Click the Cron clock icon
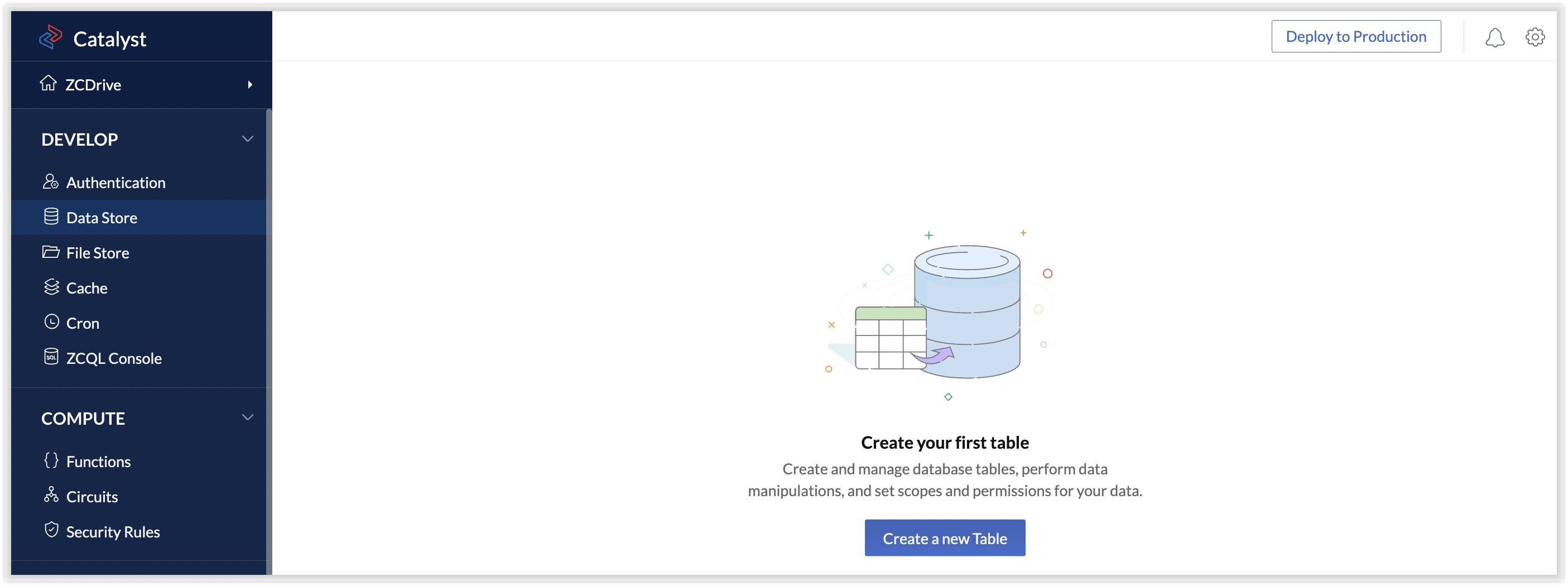Image resolution: width=1568 pixels, height=586 pixels. point(51,322)
